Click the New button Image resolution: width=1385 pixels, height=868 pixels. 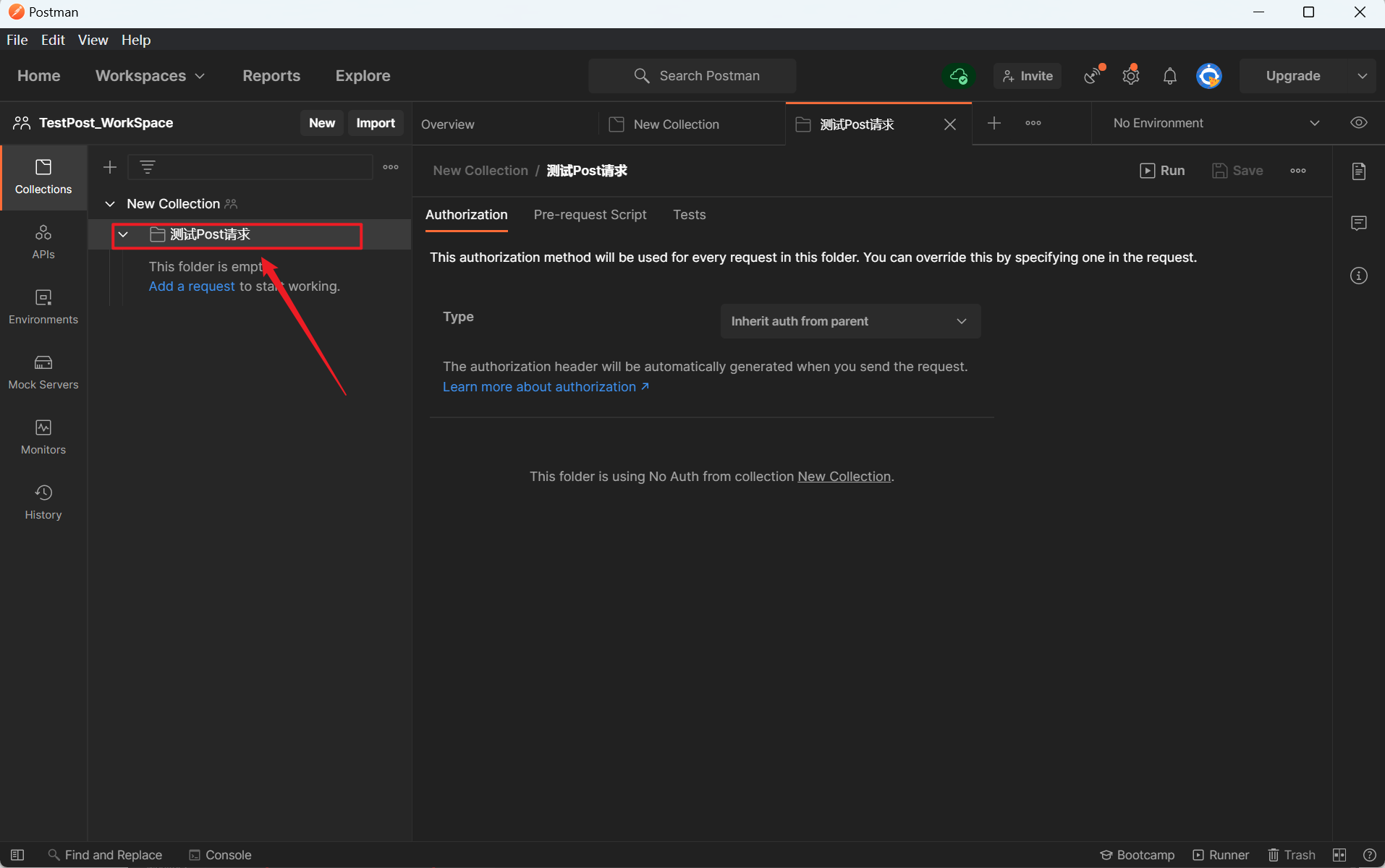pyautogui.click(x=322, y=123)
